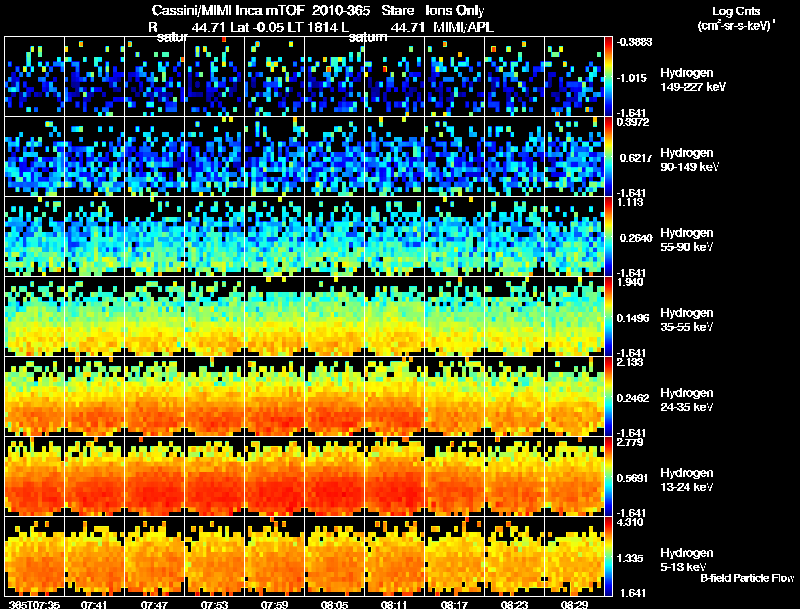Select the 13-24 keV panel at 07:35
800x609 pixels.
tap(35, 476)
